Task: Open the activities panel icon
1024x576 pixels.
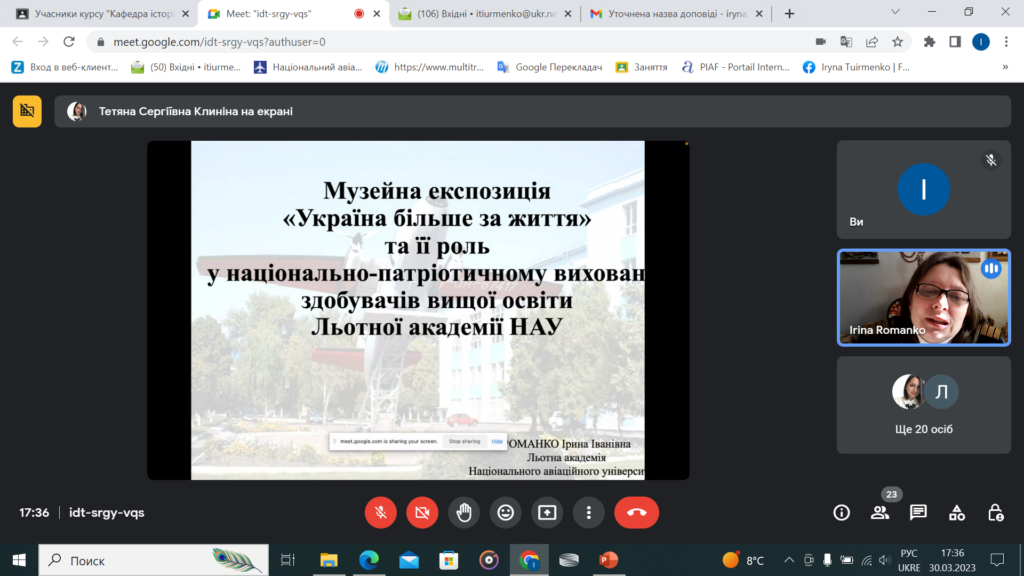Action: tap(957, 512)
